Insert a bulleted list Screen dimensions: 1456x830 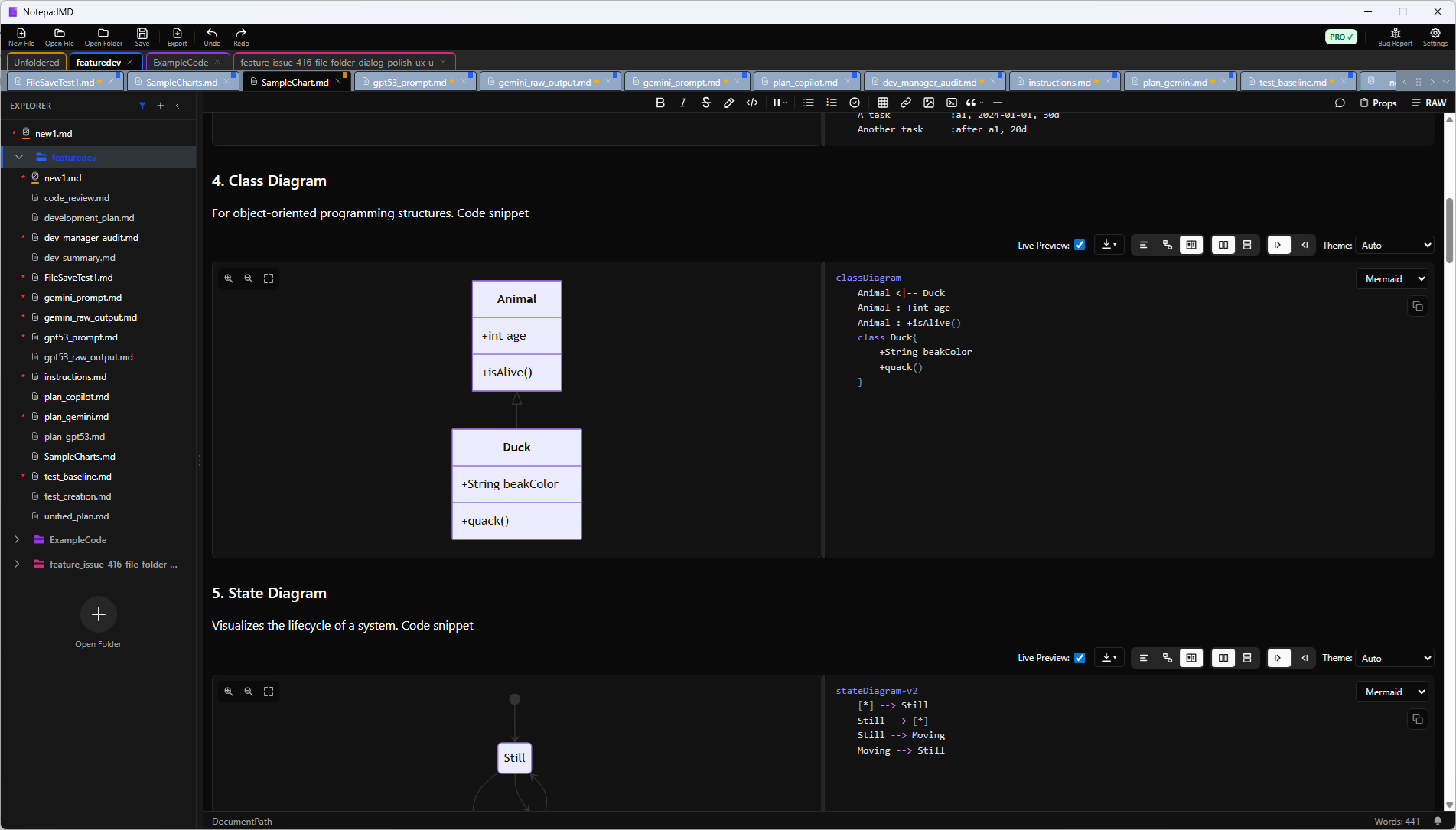click(x=809, y=103)
